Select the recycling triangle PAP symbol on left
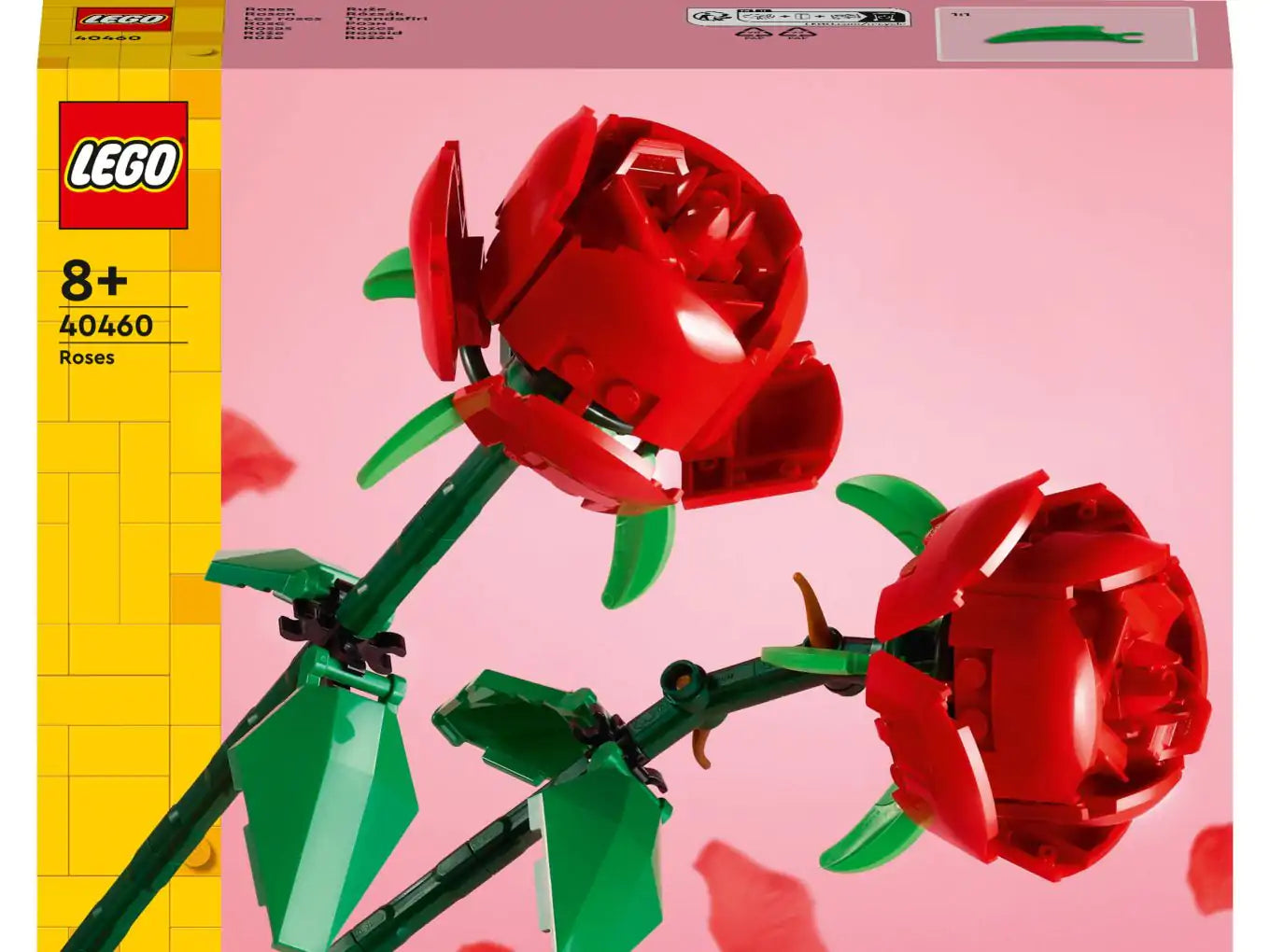Screen dimensions: 1270x952 752,35
